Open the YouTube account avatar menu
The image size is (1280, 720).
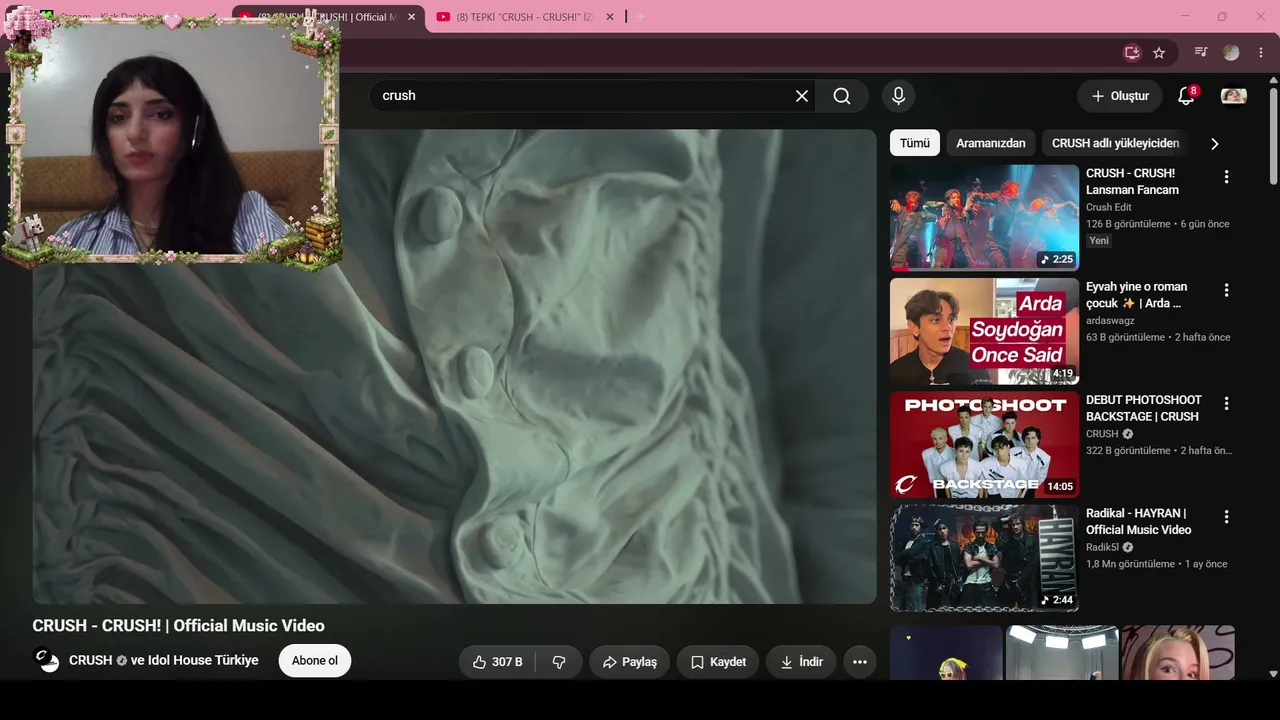1234,96
